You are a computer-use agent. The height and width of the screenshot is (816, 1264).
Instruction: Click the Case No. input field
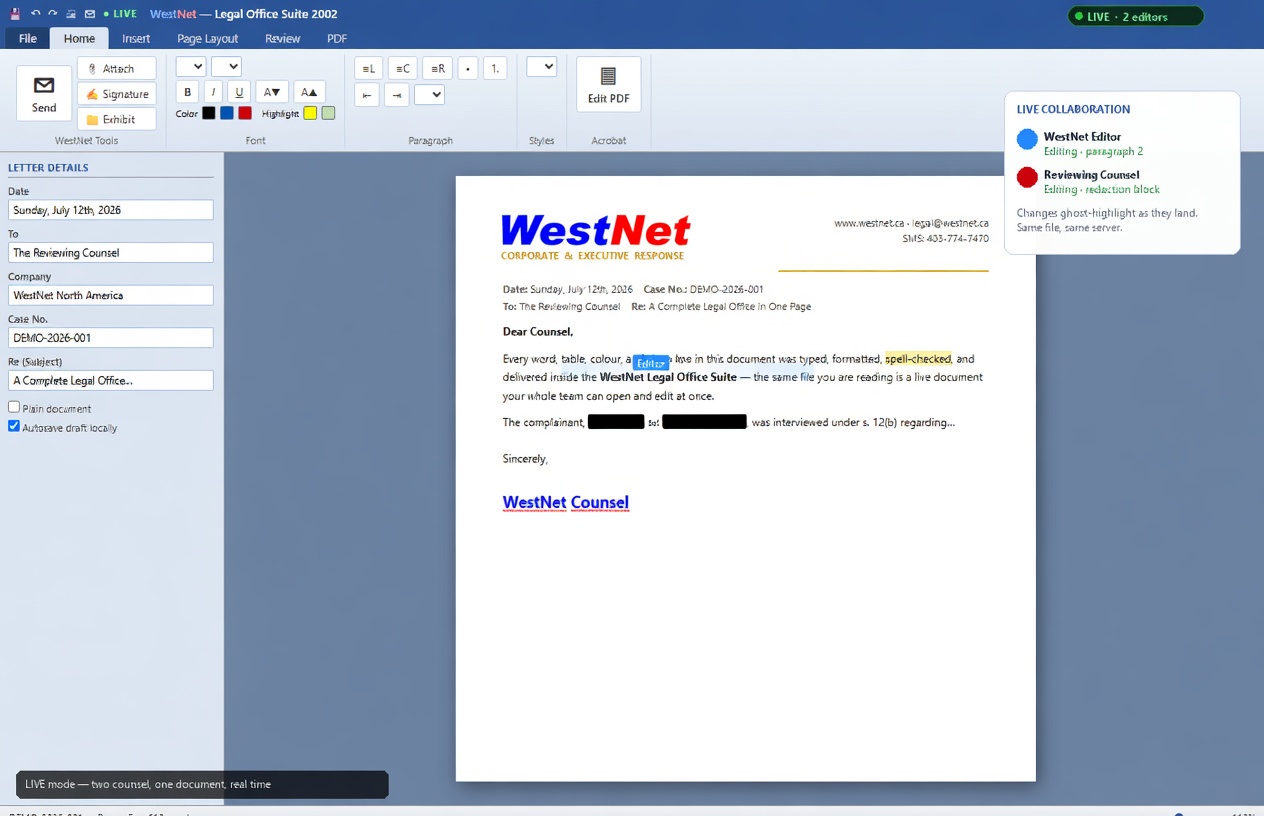point(111,338)
